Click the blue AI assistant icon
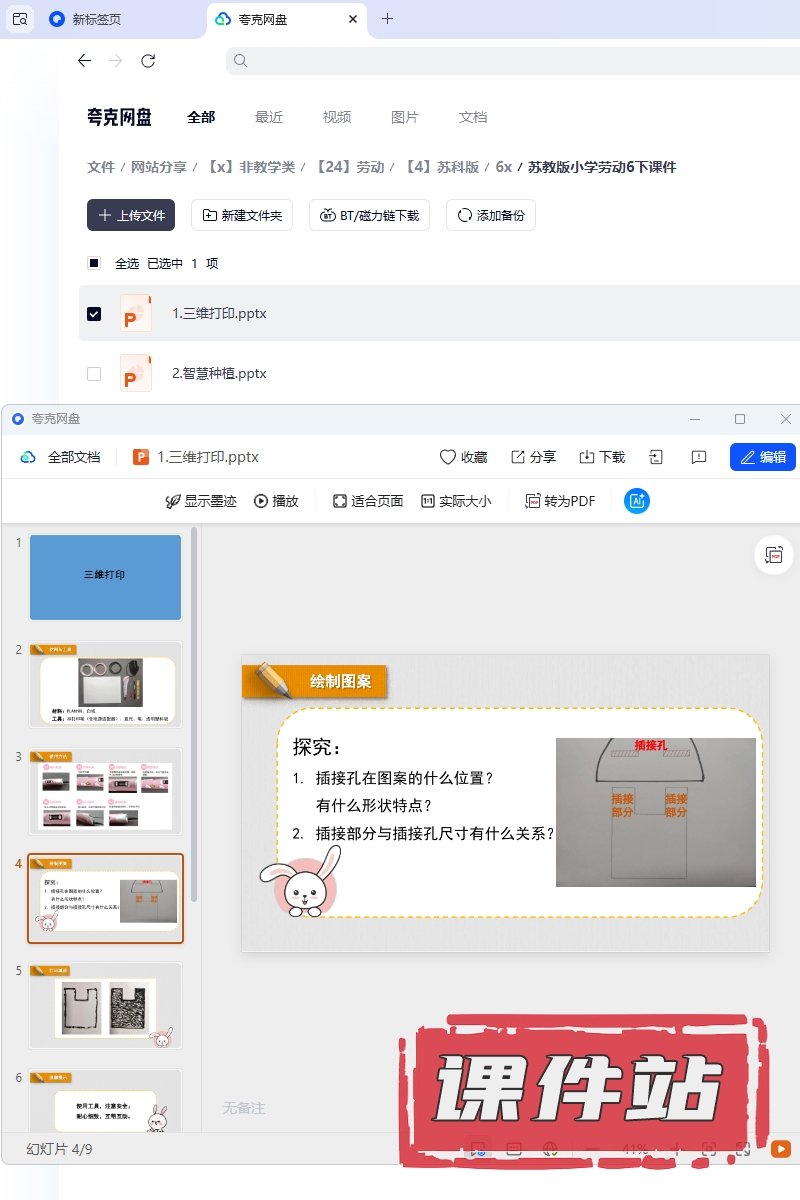This screenshot has height=1200, width=800. pos(637,501)
